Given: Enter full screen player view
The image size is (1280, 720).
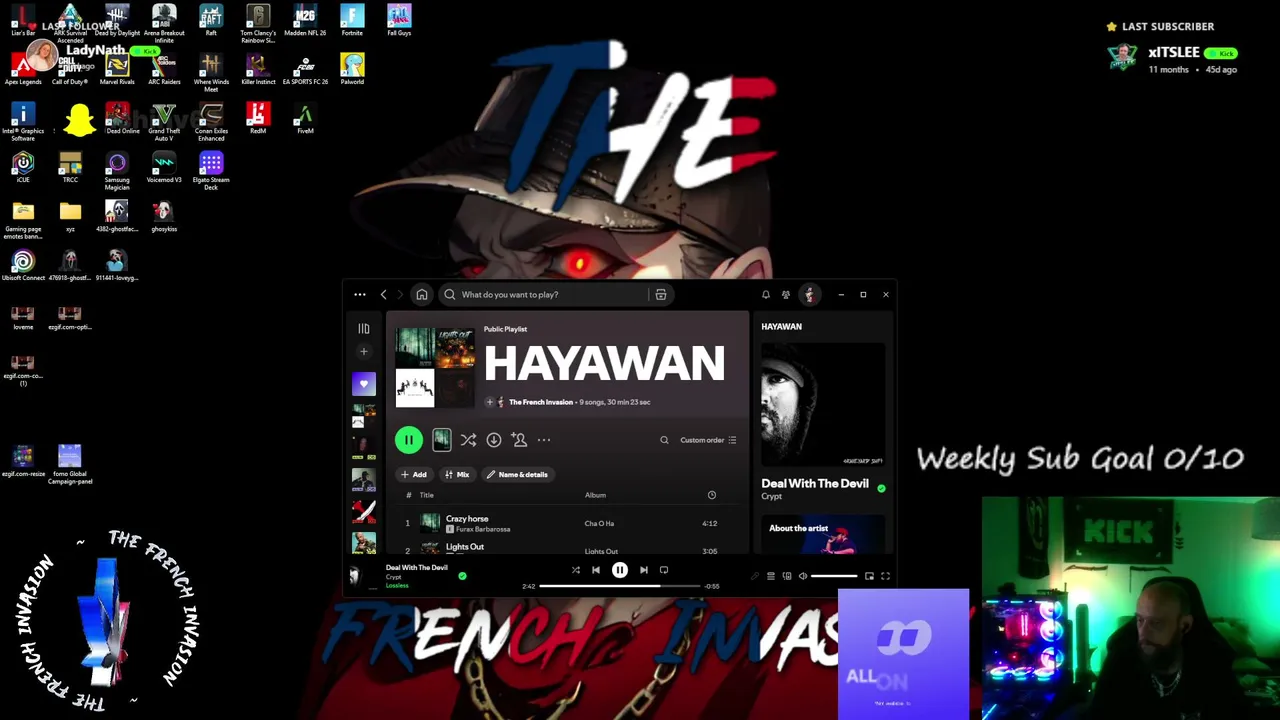Looking at the screenshot, I should pyautogui.click(x=885, y=576).
